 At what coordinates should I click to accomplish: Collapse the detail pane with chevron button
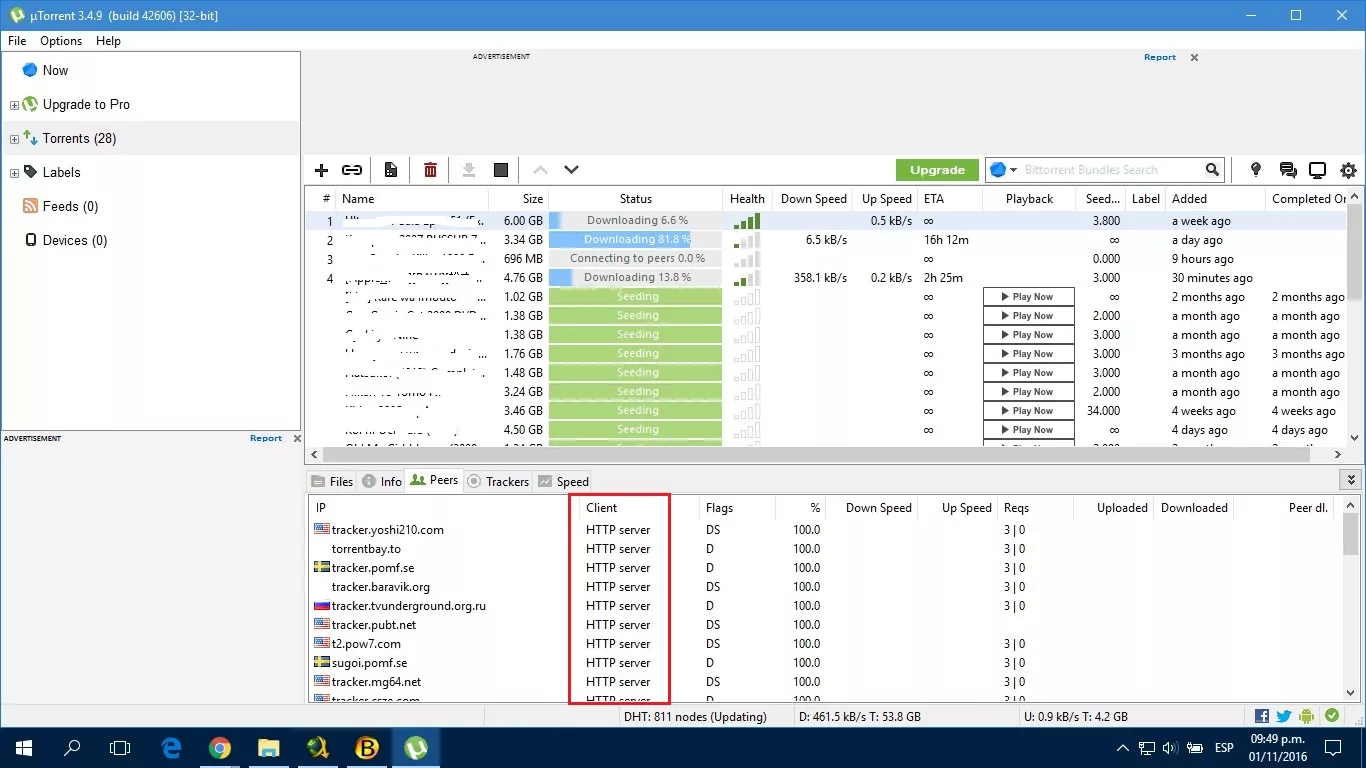click(1350, 481)
